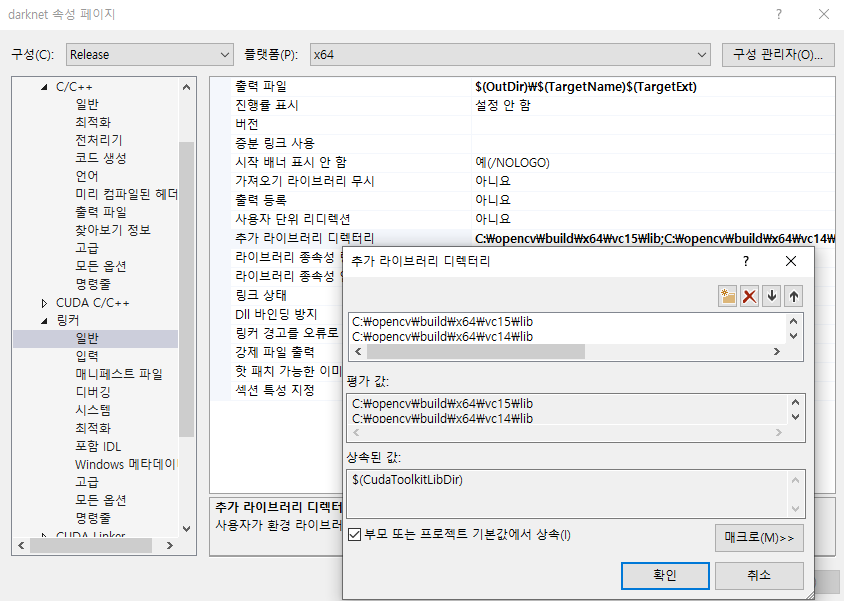The image size is (844, 601).
Task: Select 일반 under C/C++
Action: coord(87,104)
